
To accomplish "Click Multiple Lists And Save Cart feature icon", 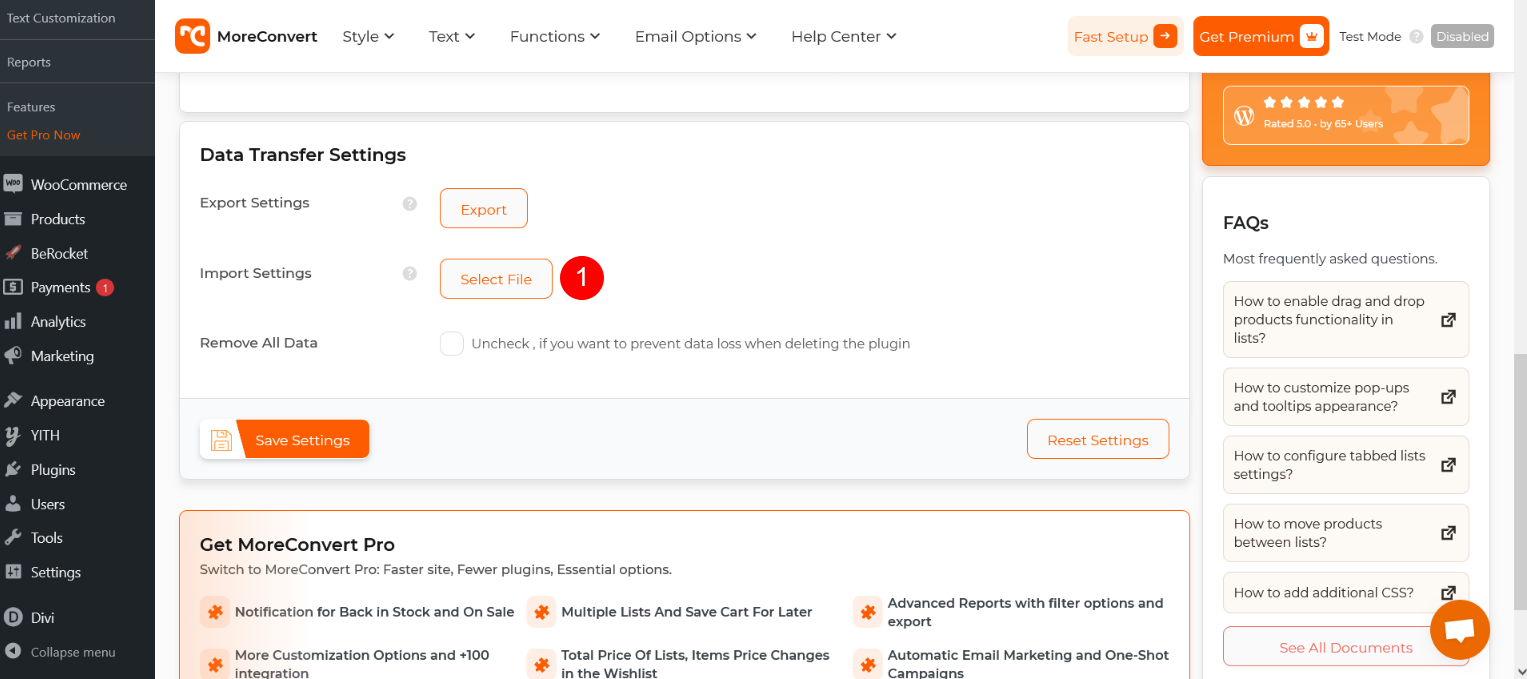I will pos(541,612).
